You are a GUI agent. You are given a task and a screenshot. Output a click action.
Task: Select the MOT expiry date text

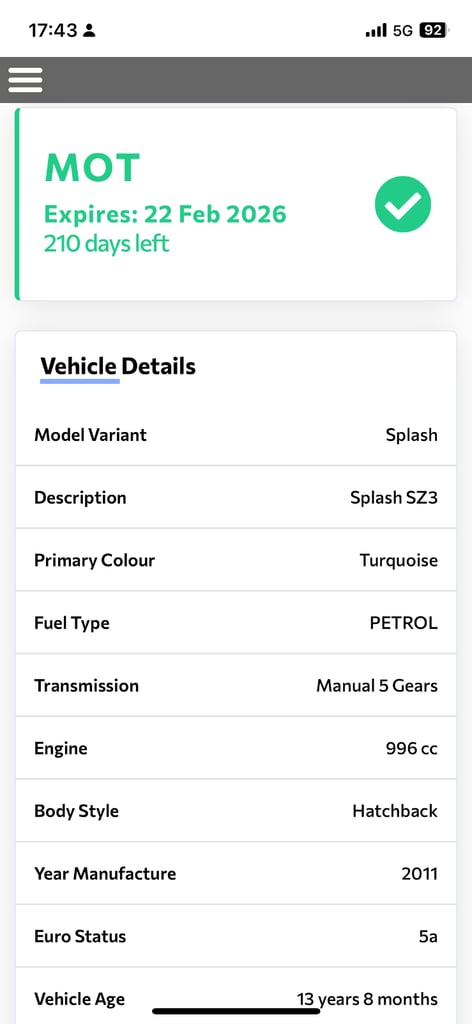coord(165,214)
